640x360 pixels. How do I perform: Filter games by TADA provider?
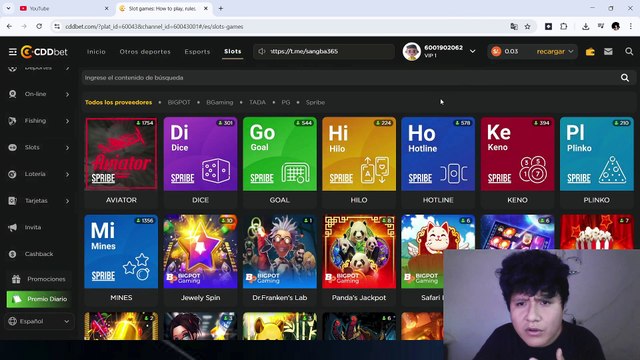pyautogui.click(x=257, y=102)
